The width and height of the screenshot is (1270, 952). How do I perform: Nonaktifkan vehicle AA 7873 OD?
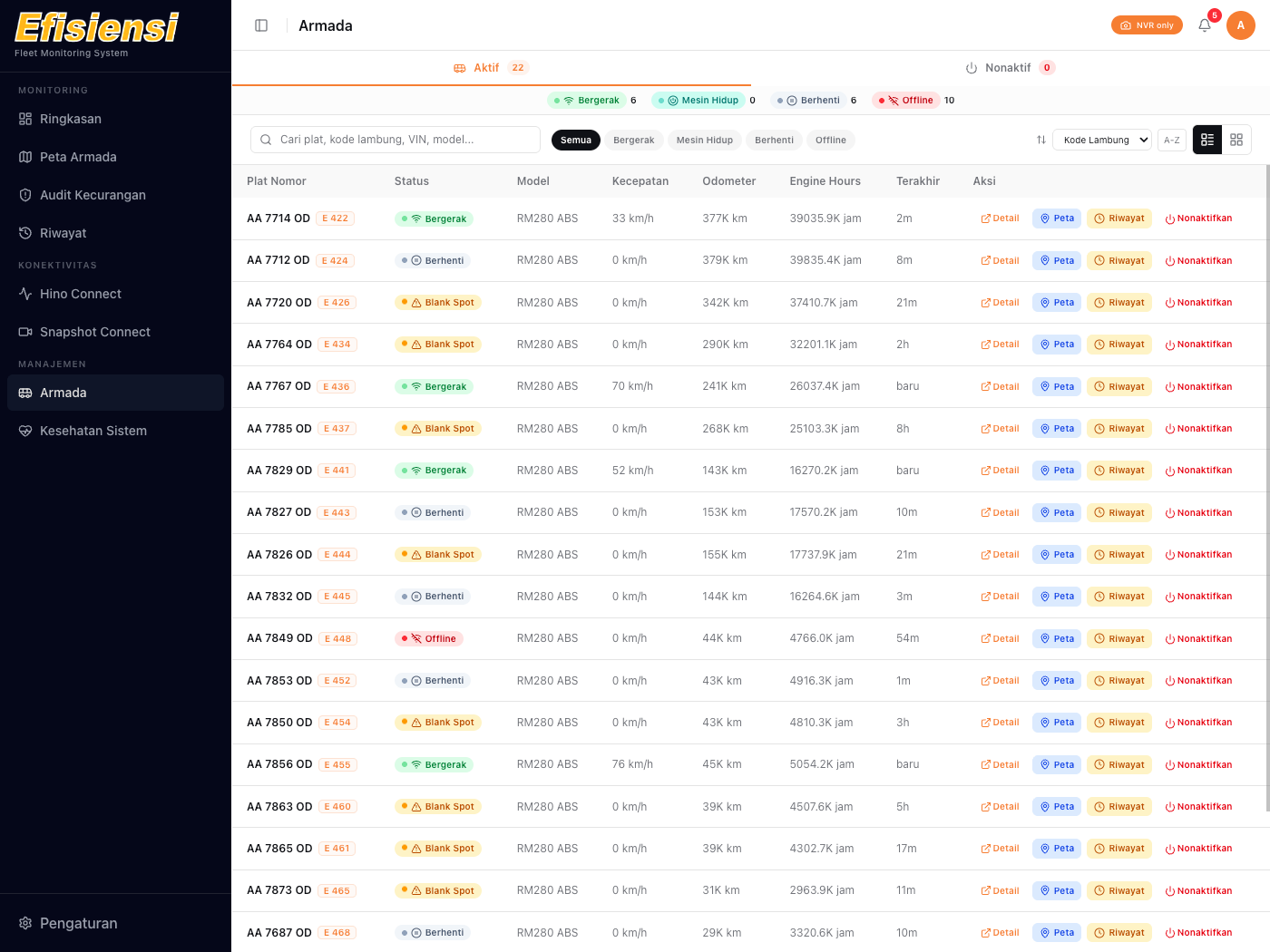pyautogui.click(x=1198, y=891)
